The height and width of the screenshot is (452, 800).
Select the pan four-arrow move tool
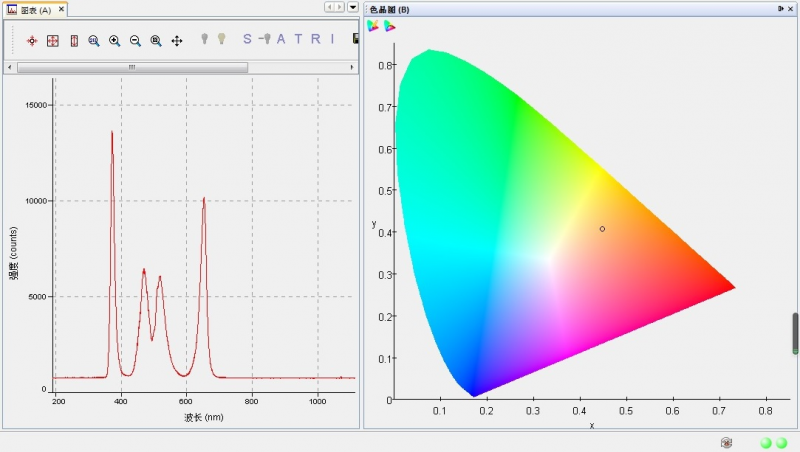[x=177, y=41]
